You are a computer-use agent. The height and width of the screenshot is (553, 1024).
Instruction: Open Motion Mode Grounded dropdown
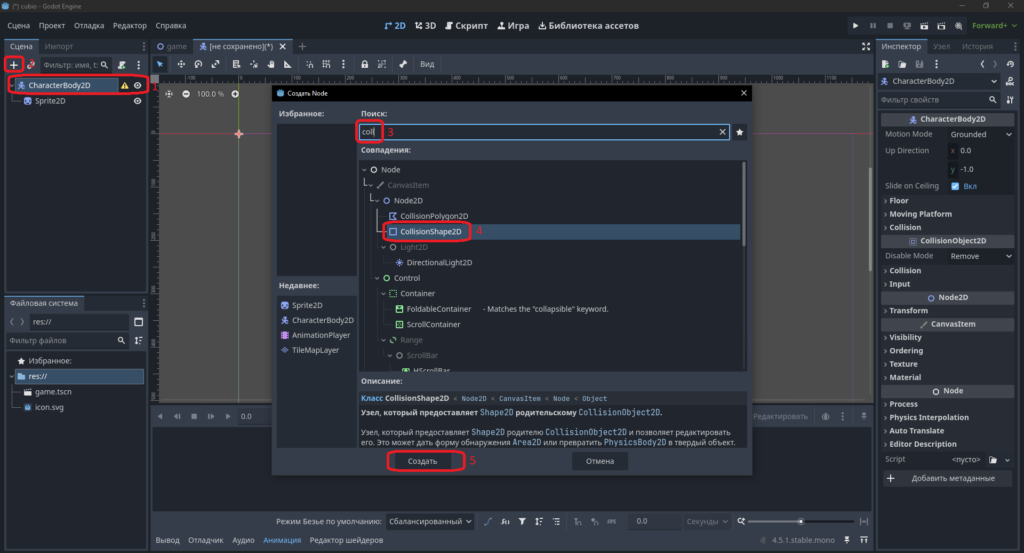(981, 134)
